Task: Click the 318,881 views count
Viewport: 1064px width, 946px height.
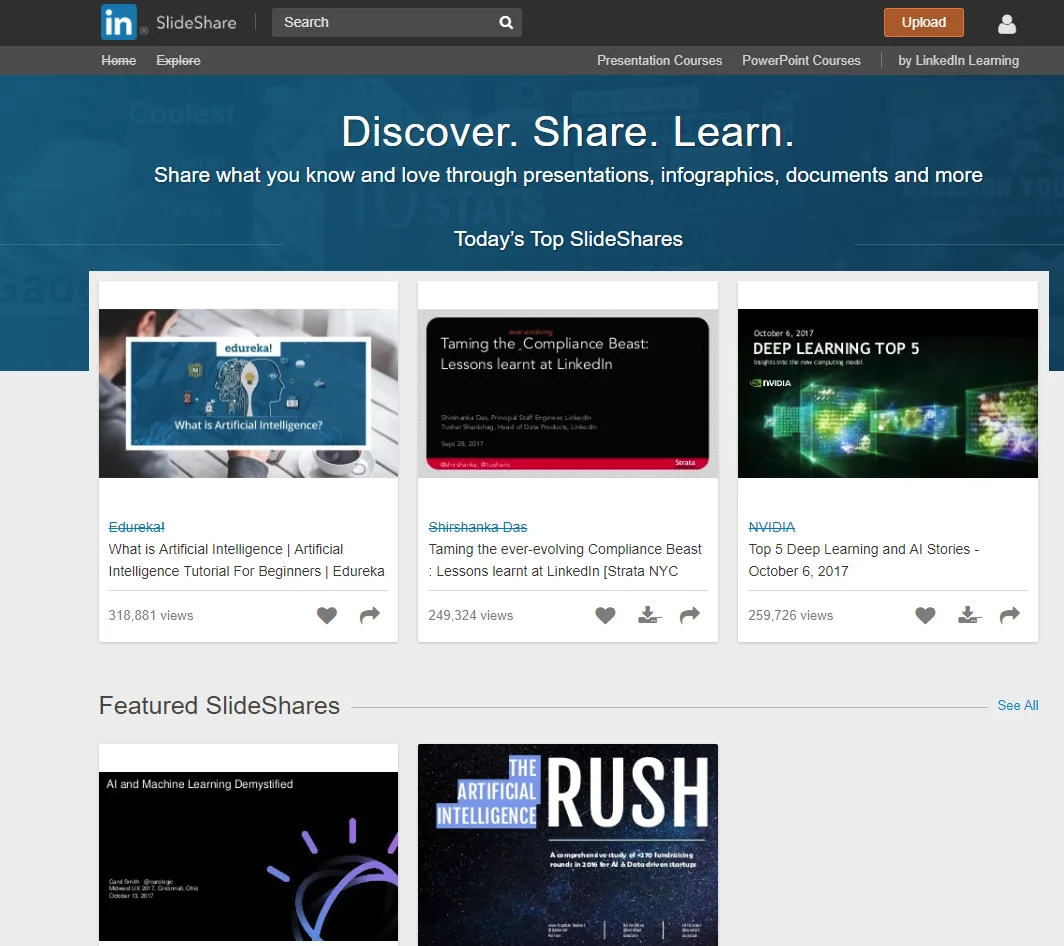Action: [x=151, y=616]
